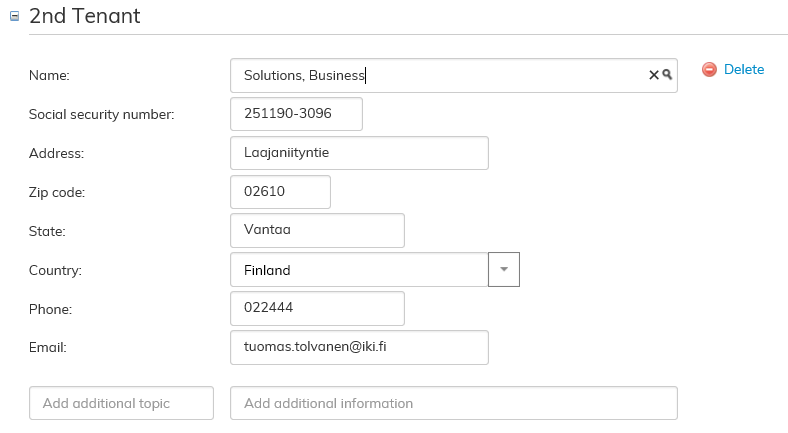This screenshot has height=433, width=788.
Task: Click the Address field containing Laajaniityntie
Action: pyautogui.click(x=359, y=153)
